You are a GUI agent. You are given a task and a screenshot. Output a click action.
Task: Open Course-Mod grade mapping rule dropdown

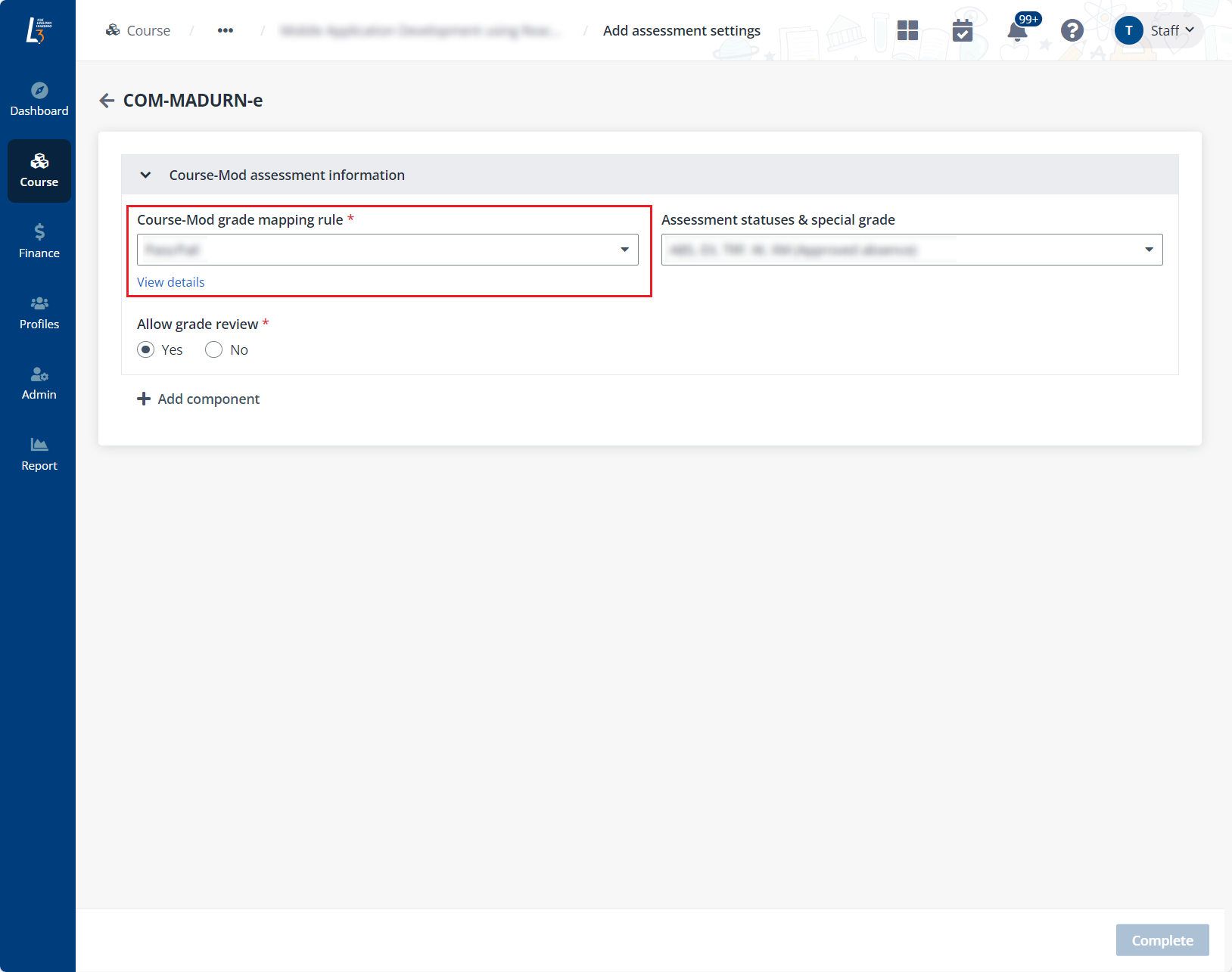tap(387, 250)
